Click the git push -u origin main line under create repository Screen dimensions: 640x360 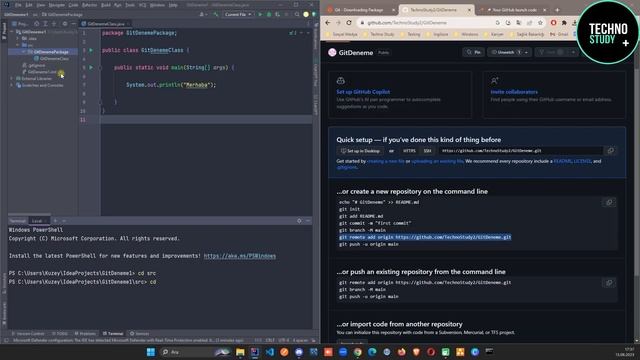pos(369,244)
